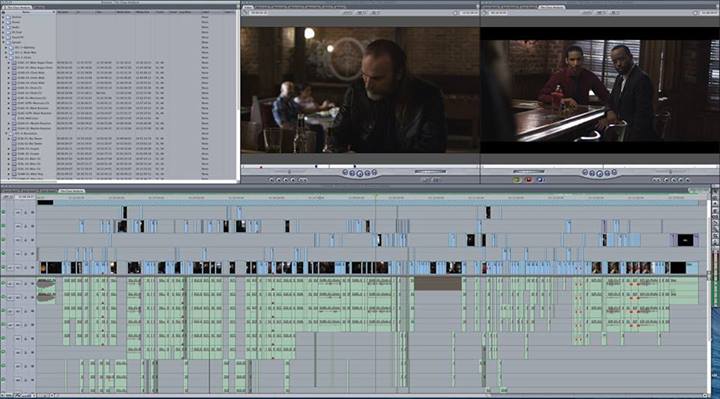720x399 pixels.
Task: Click Go to Previous Edit in the Viewer transport
Action: tap(345, 173)
